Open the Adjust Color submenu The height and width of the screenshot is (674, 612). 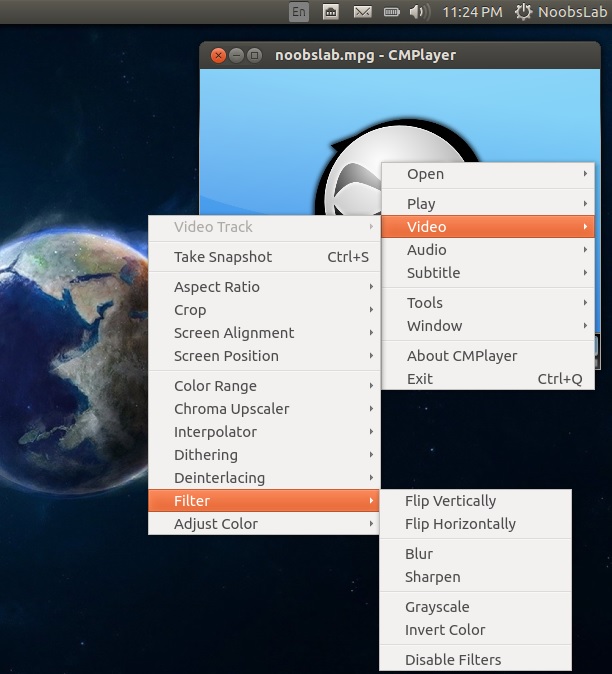tap(264, 524)
